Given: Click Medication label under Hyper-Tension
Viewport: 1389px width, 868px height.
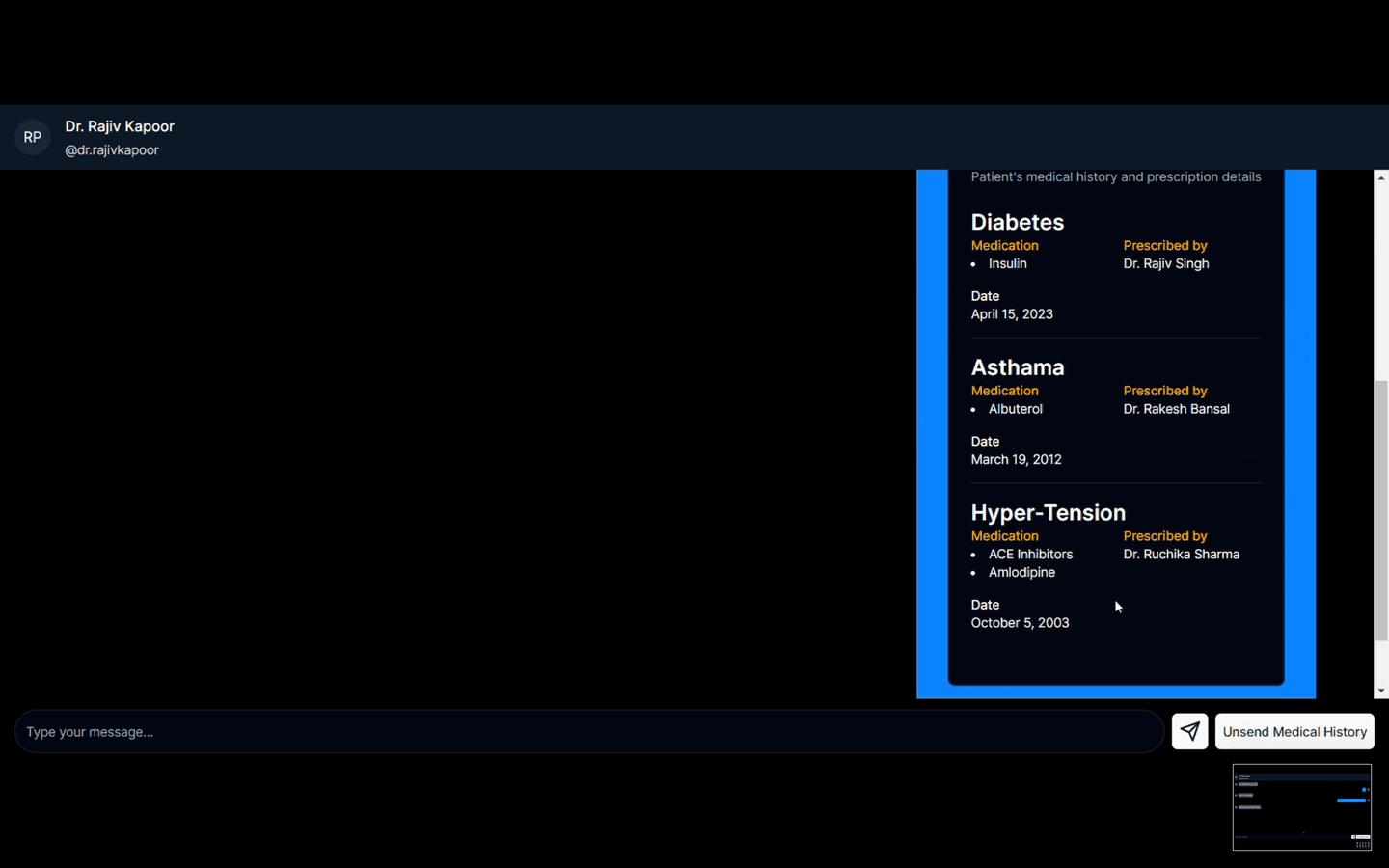Looking at the screenshot, I should pyautogui.click(x=1005, y=536).
